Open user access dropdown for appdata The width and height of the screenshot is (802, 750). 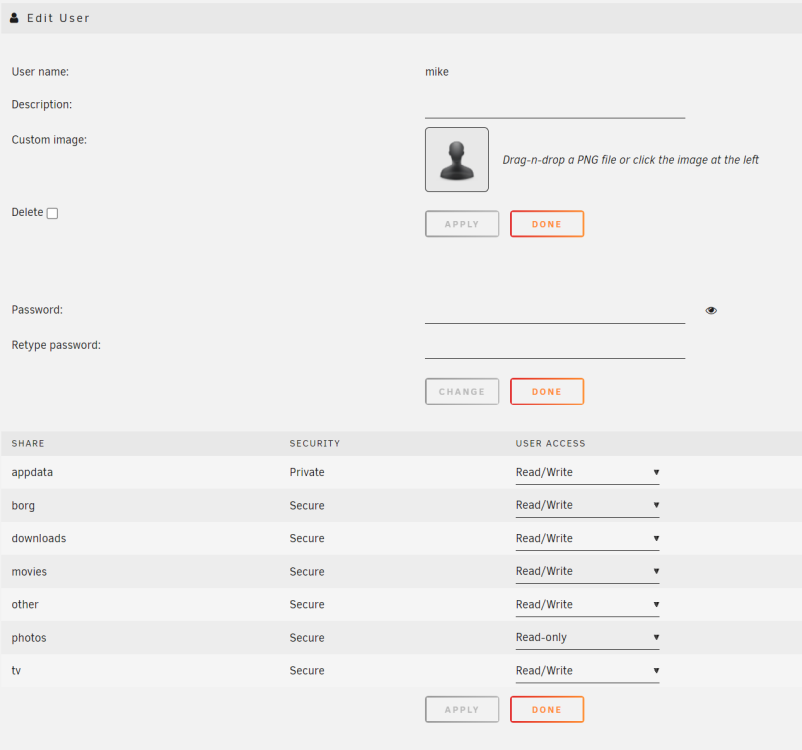pos(587,473)
